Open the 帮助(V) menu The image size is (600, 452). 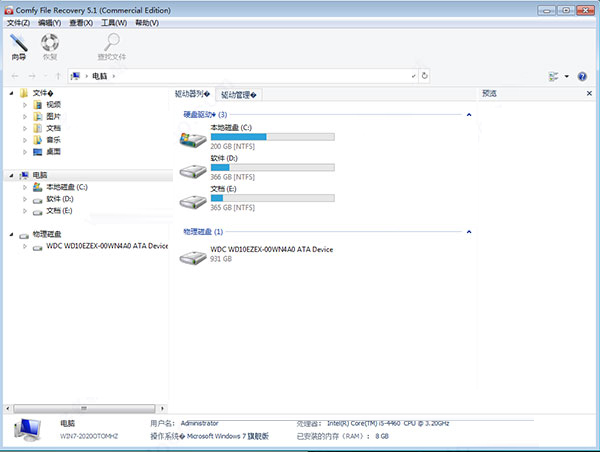[147, 23]
